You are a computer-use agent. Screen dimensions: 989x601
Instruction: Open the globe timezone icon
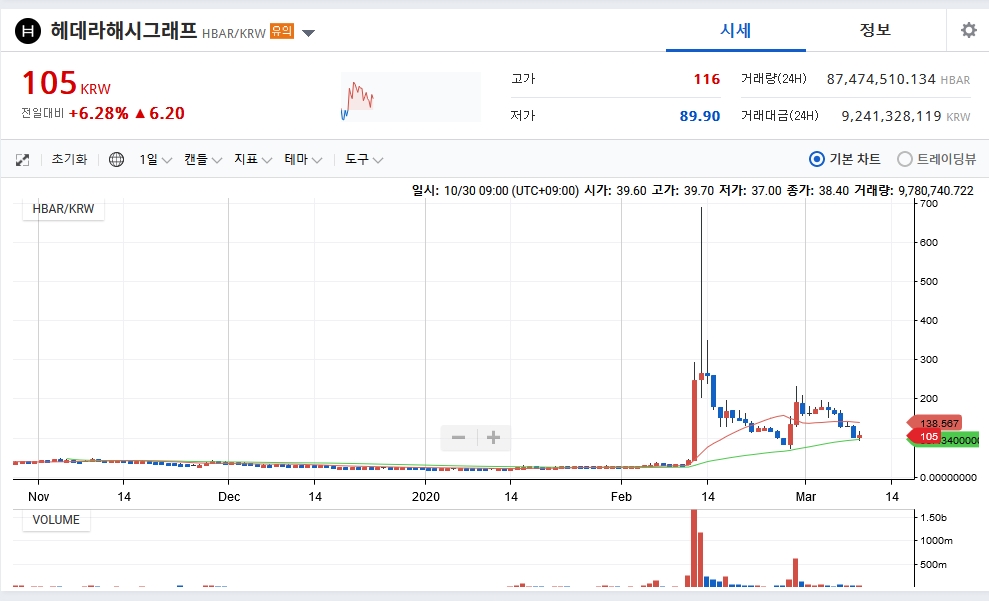click(116, 160)
